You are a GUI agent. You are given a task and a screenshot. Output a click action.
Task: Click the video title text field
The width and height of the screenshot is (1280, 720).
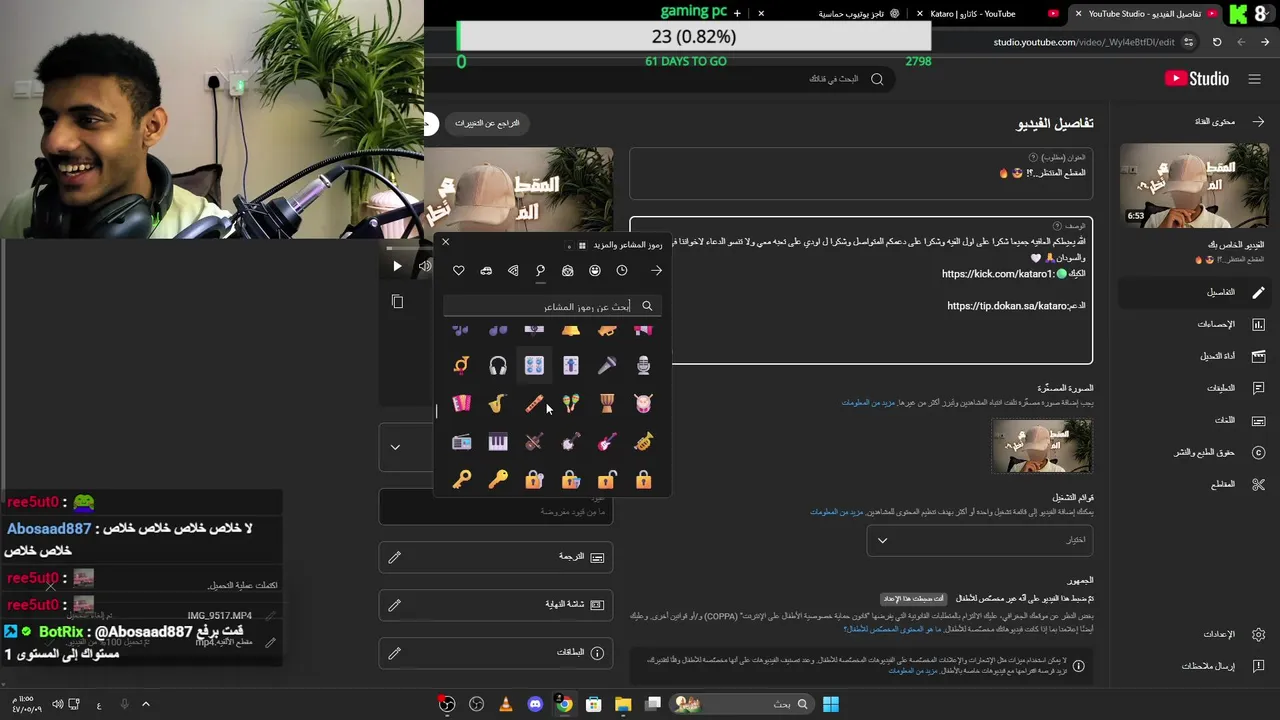[861, 174]
